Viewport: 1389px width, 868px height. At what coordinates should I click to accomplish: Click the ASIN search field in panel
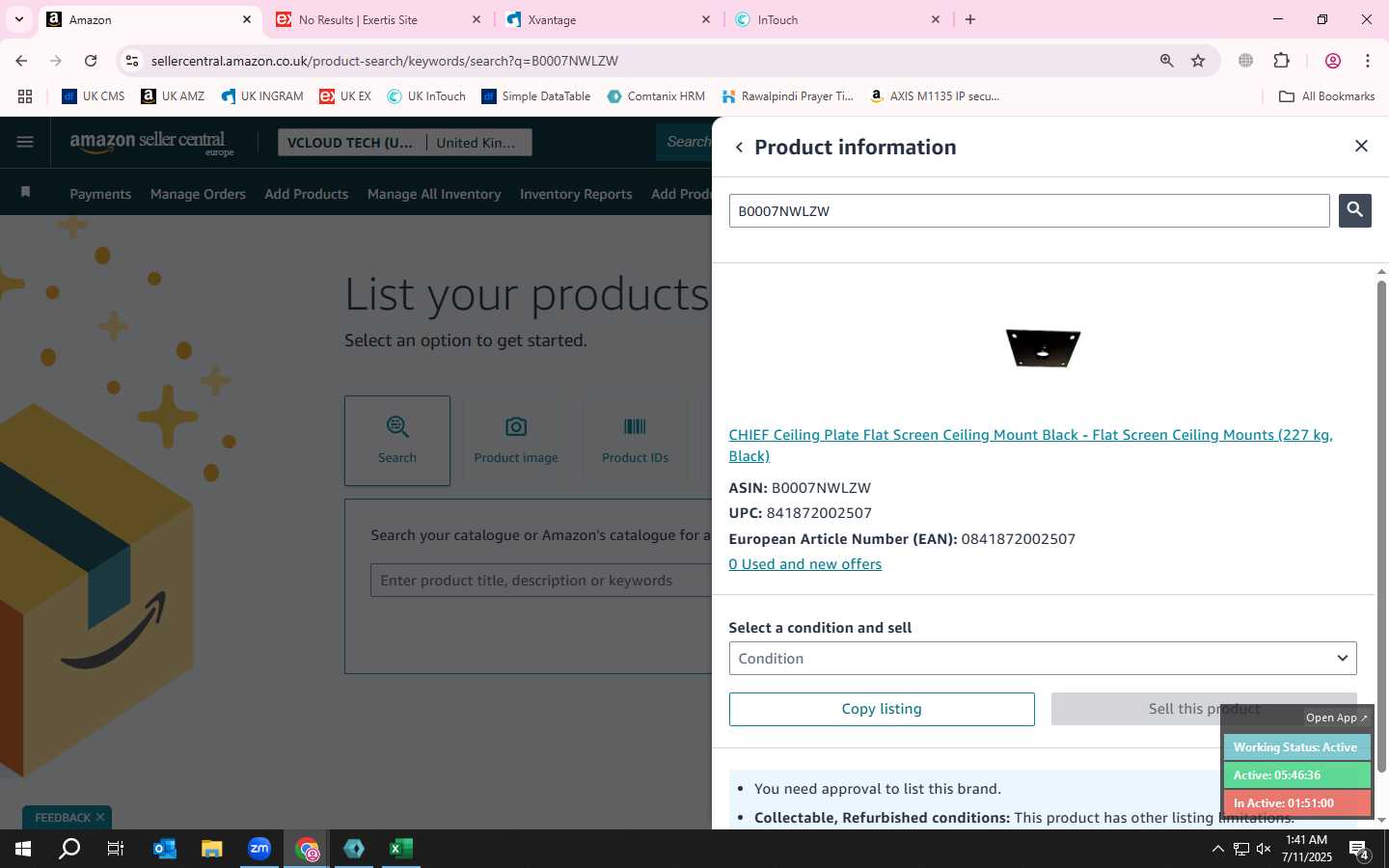(x=1029, y=211)
